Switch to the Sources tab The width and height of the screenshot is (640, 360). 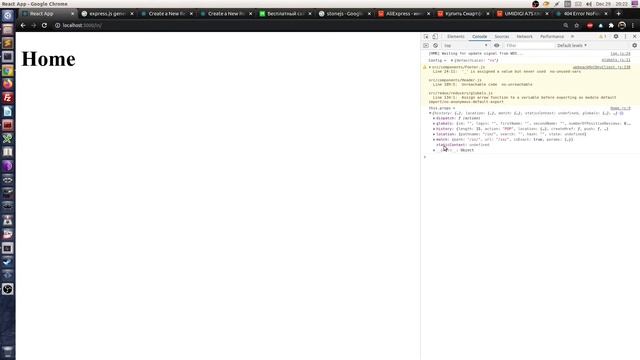502,37
